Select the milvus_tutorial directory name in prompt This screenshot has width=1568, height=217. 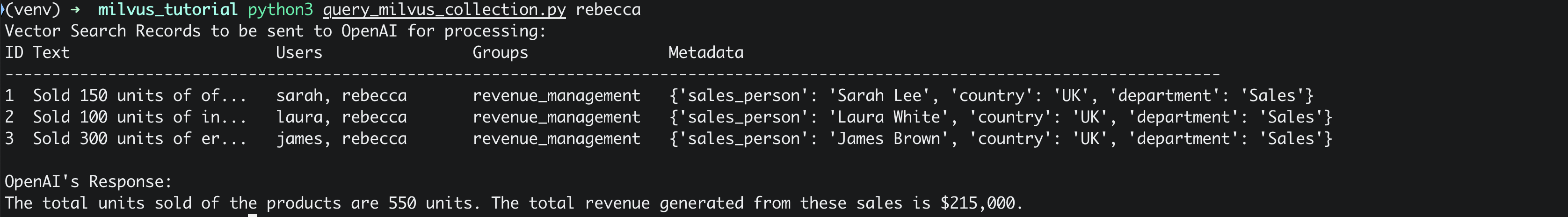pyautogui.click(x=167, y=10)
